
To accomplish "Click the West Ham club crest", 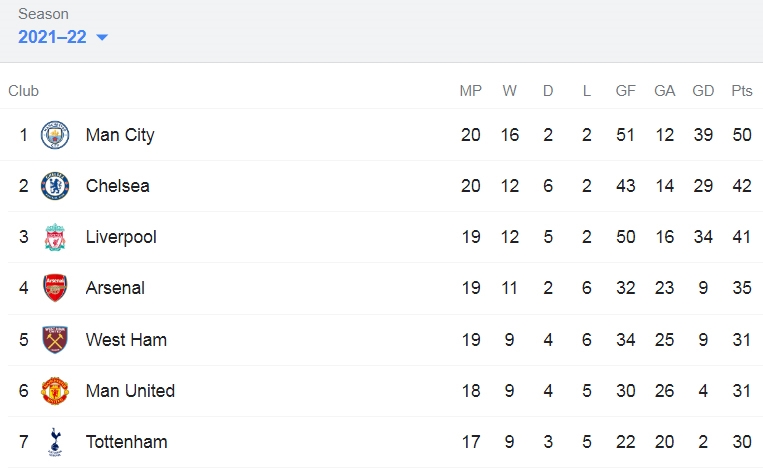I will click(54, 340).
